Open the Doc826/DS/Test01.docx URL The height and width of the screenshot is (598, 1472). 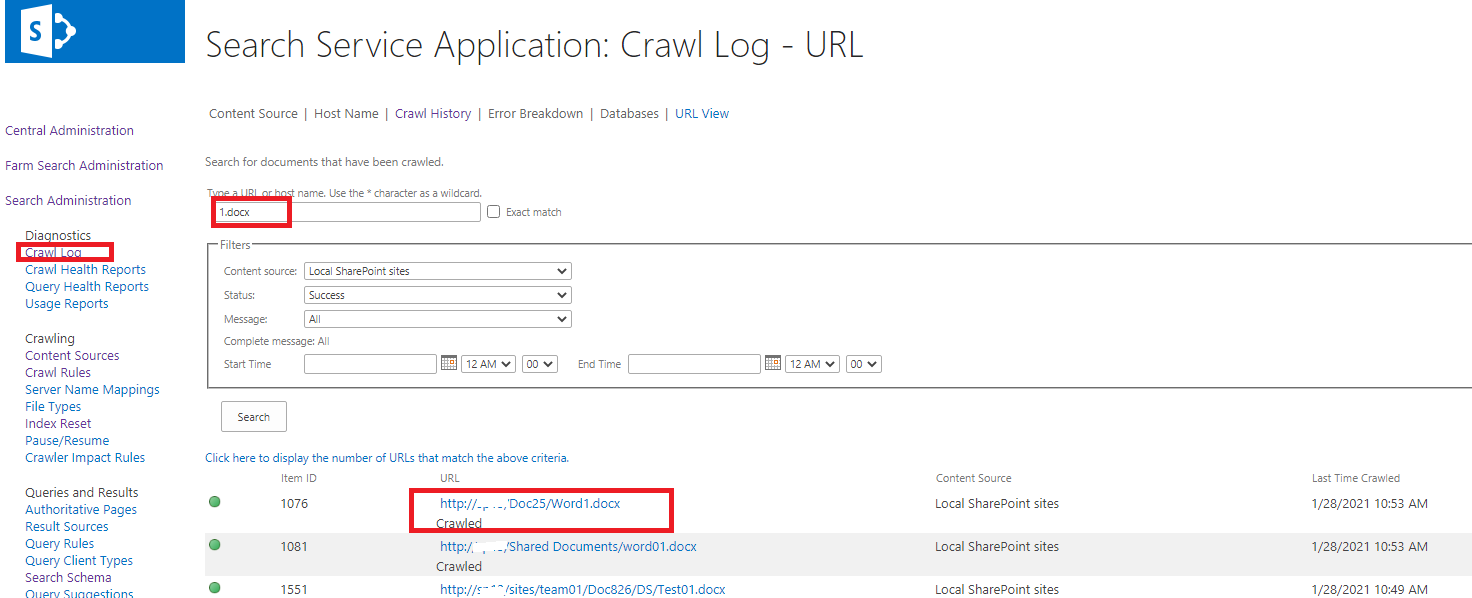coord(582,590)
